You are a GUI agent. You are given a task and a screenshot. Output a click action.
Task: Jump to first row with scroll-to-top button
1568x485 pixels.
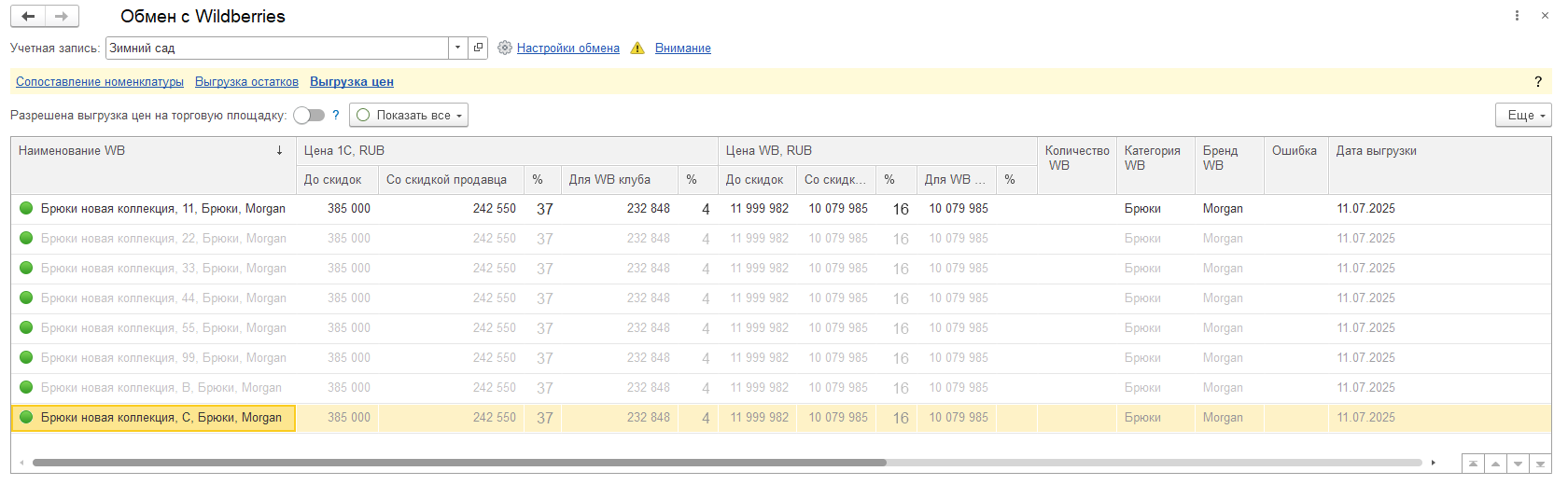[1473, 464]
